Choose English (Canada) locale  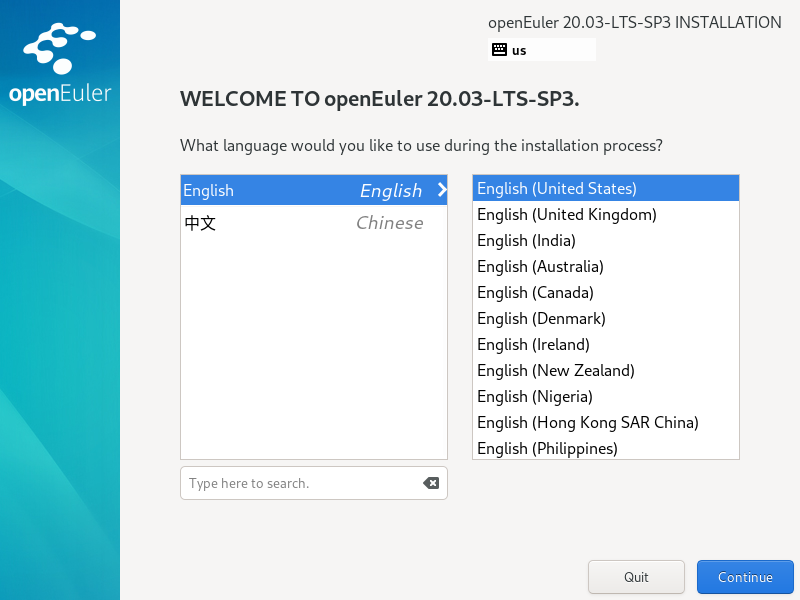pos(606,292)
